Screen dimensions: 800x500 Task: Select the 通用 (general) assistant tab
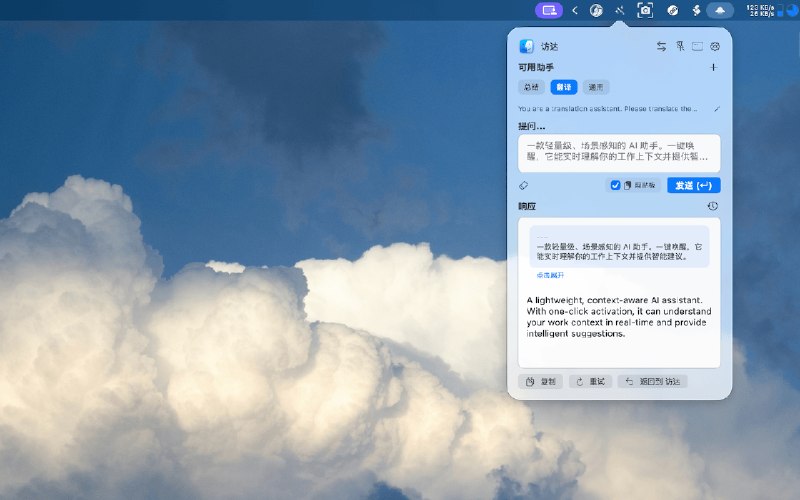[x=596, y=87]
